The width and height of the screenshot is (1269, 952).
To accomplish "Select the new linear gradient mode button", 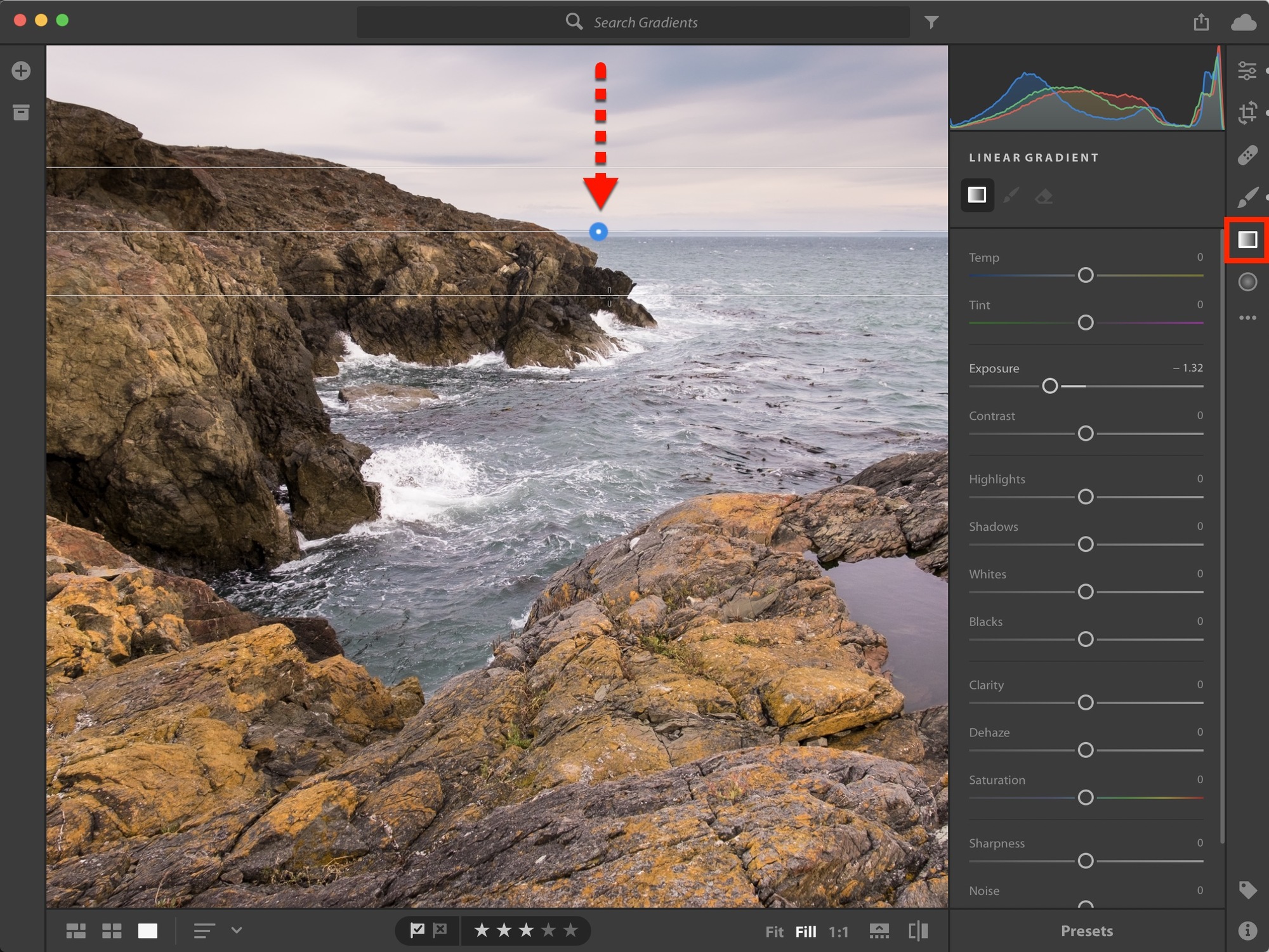I will tap(977, 195).
